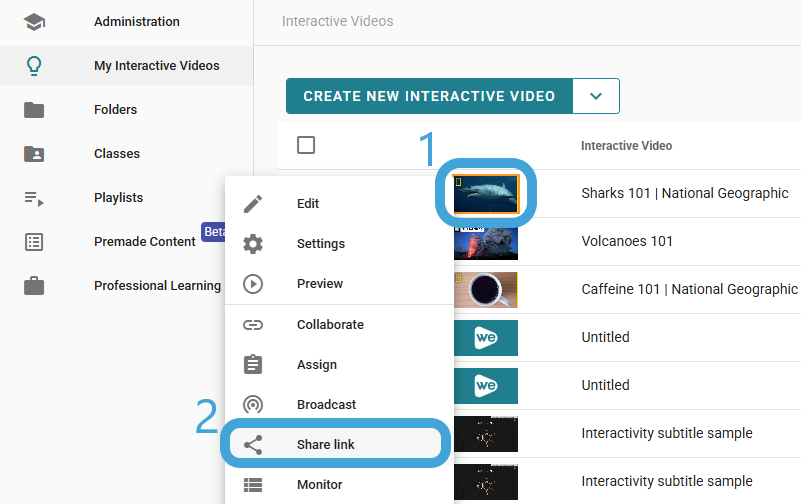Go to Folders in the sidebar

[x=126, y=110]
